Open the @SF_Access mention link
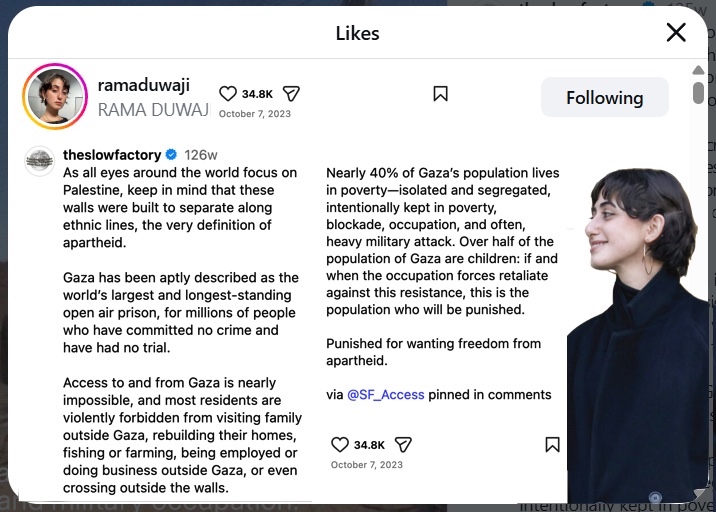716x512 pixels. [x=385, y=395]
